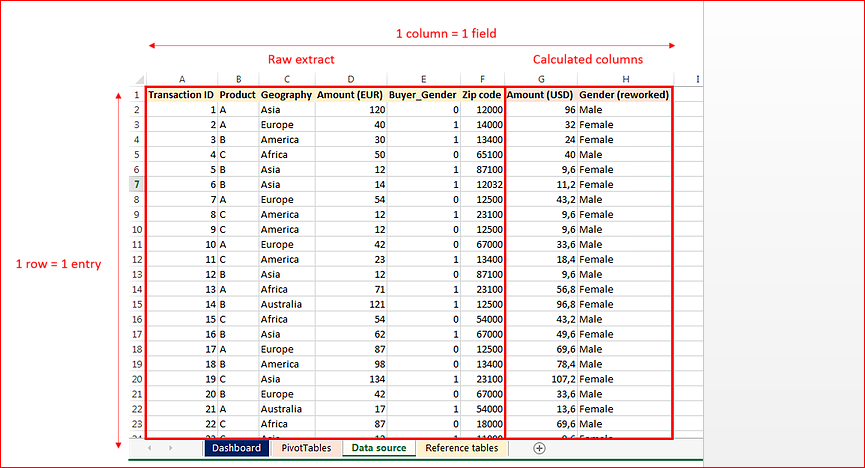Screen dimensions: 865x468
Task: Click the Zip code header cell
Action: 482,94
